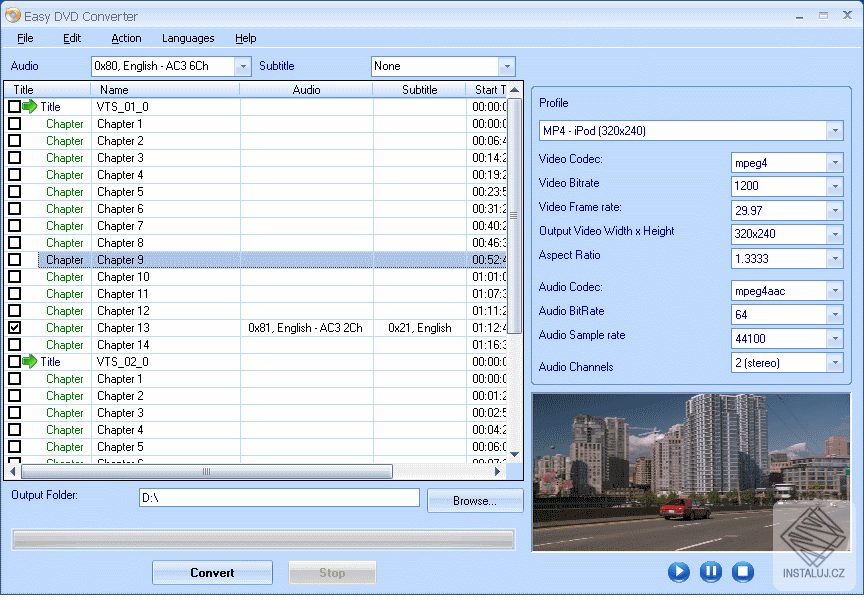Uncheck Chapter 13 for conversion
This screenshot has width=864, height=600.
click(x=12, y=327)
